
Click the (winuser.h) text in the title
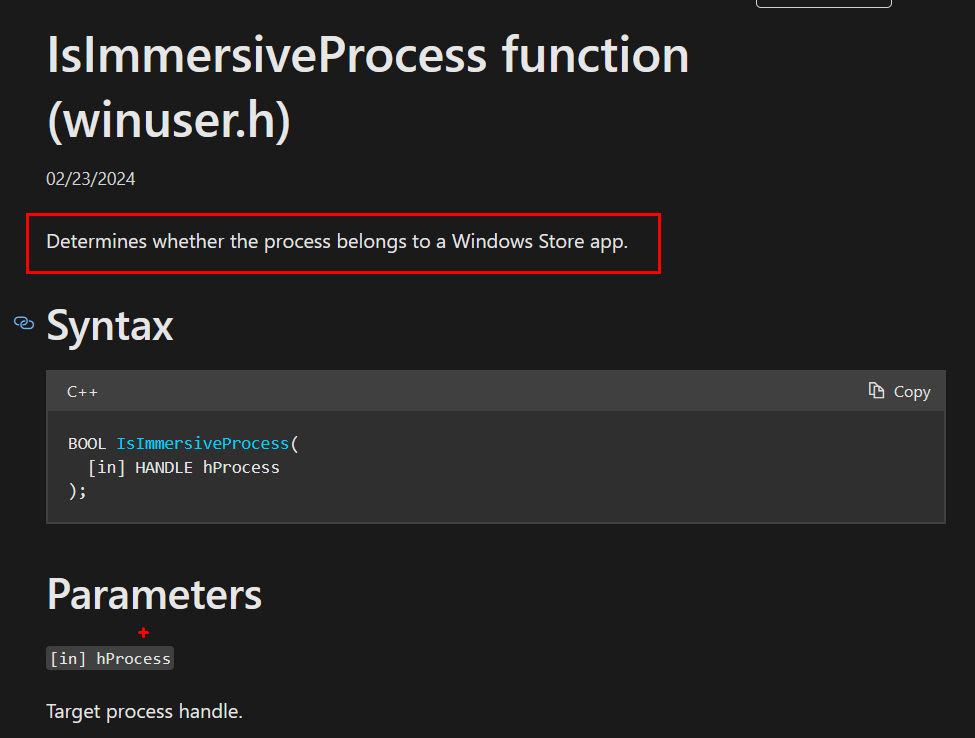[168, 120]
